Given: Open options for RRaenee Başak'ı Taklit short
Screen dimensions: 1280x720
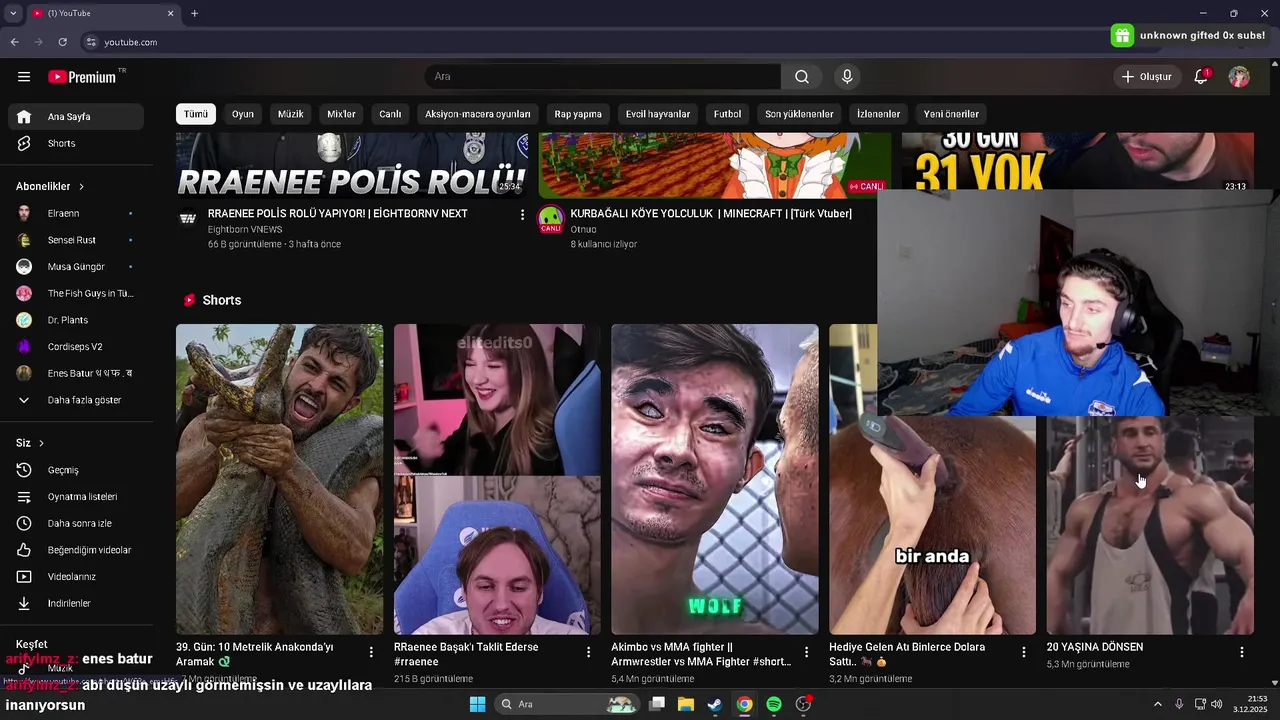Looking at the screenshot, I should click(588, 652).
